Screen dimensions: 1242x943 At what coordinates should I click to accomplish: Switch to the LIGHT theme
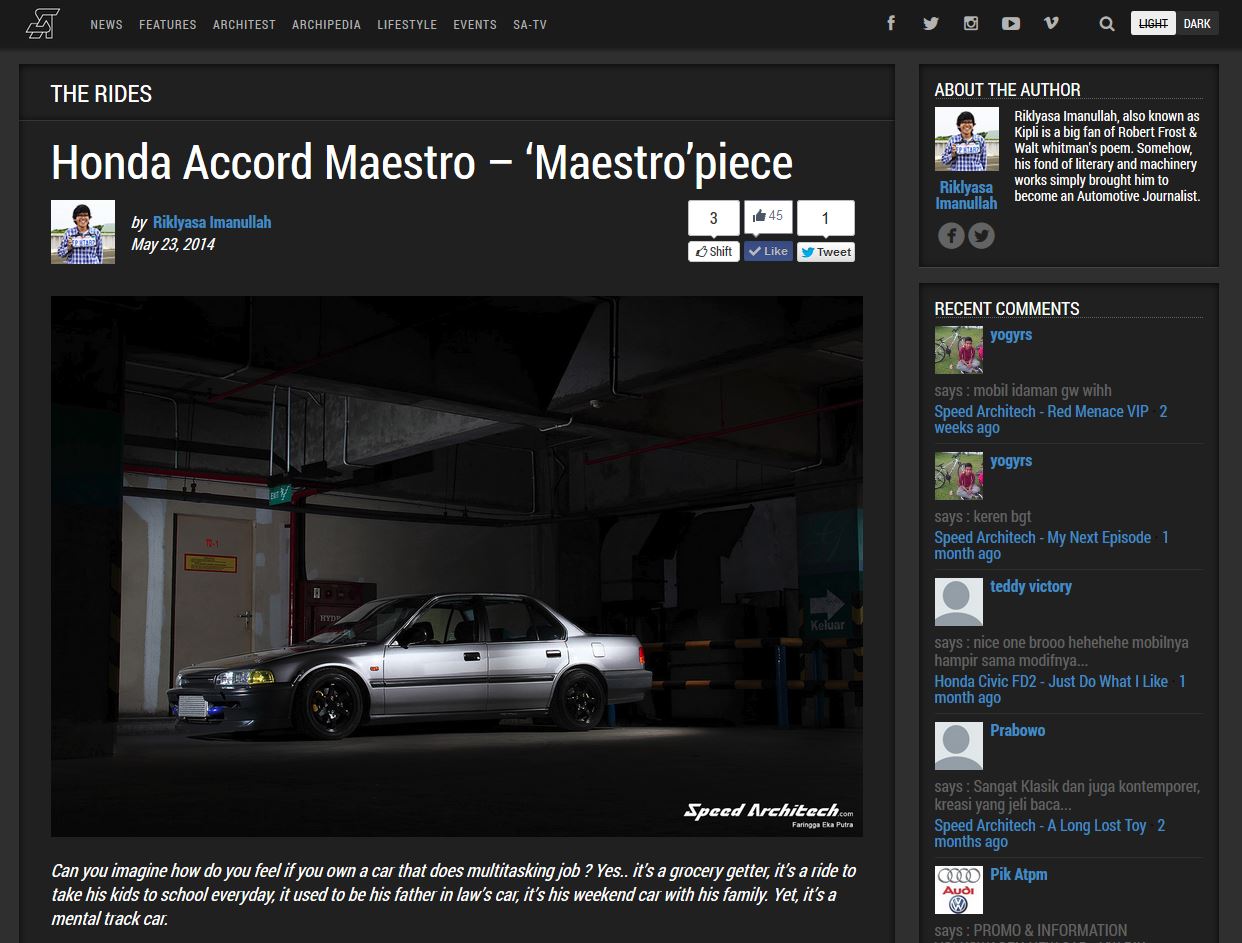1153,24
